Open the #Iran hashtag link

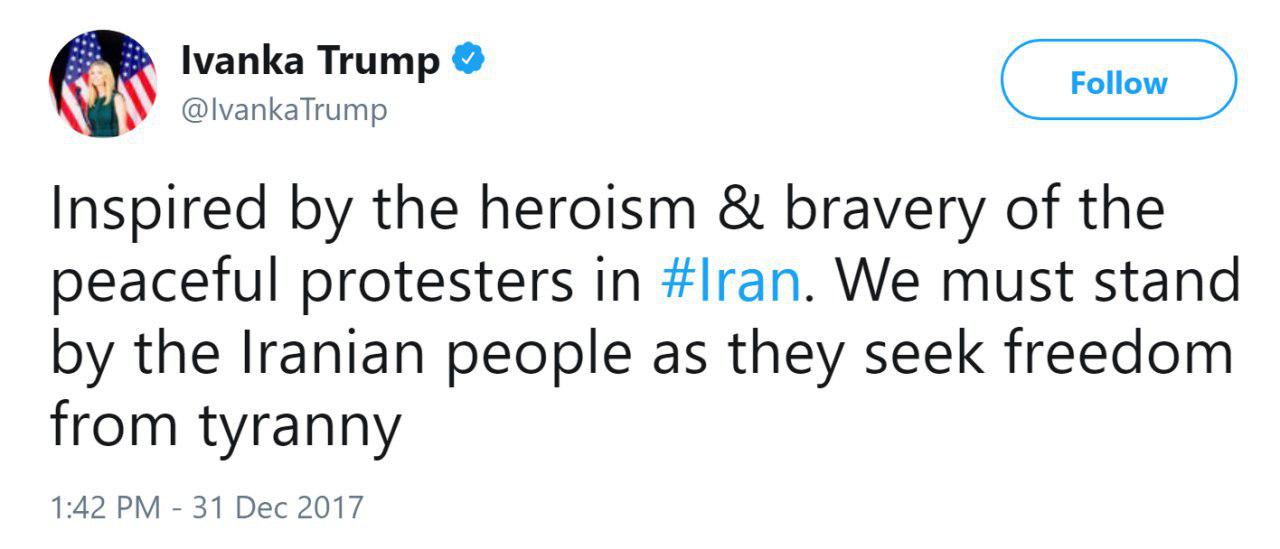(731, 283)
